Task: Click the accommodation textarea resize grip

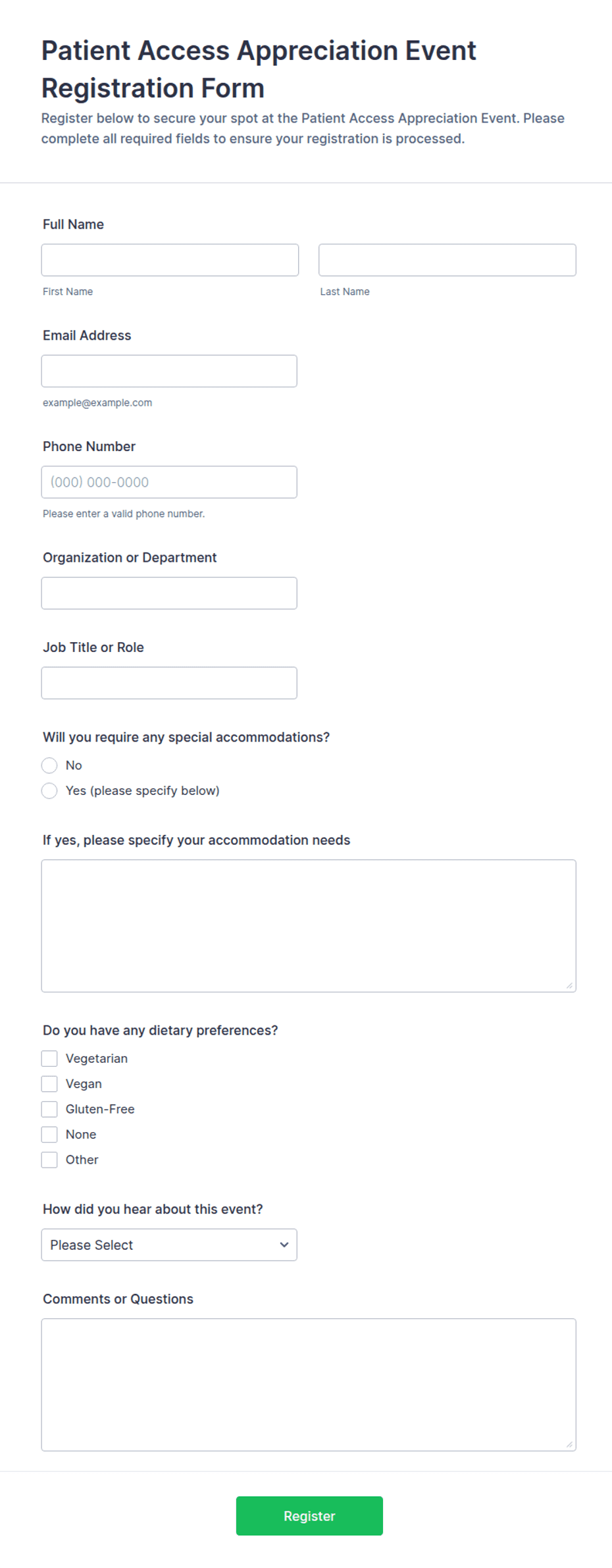Action: pyautogui.click(x=569, y=985)
